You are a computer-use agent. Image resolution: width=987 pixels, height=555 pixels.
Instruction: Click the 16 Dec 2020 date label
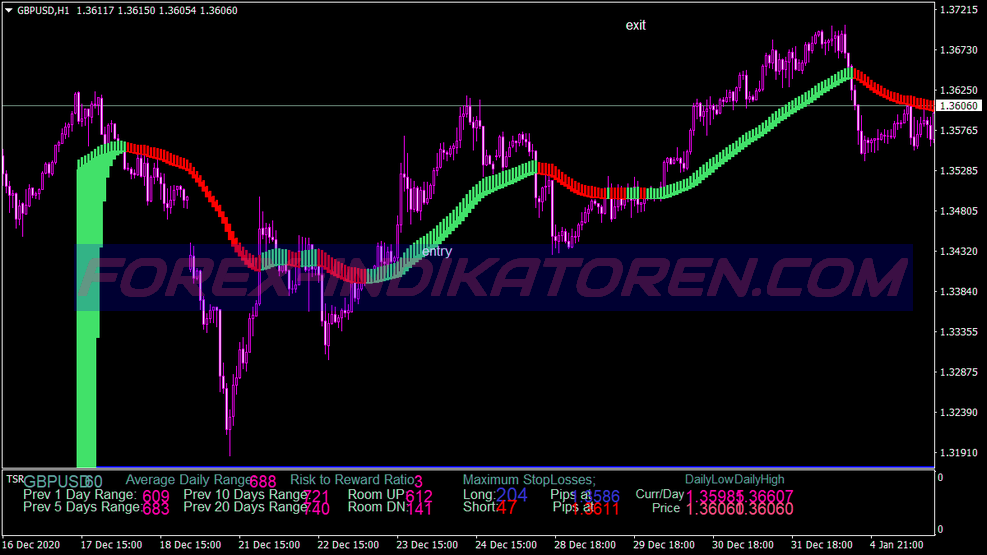coord(31,545)
